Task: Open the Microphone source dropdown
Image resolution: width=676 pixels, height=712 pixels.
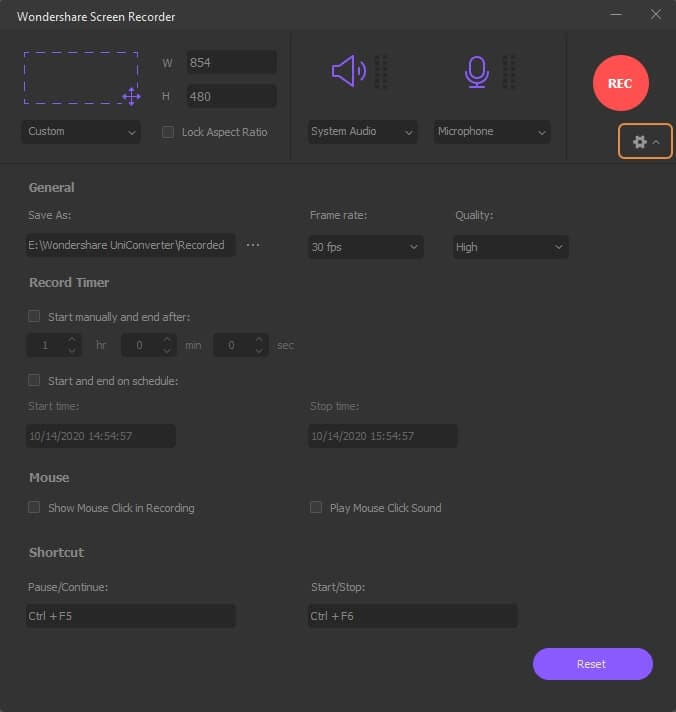Action: [492, 132]
